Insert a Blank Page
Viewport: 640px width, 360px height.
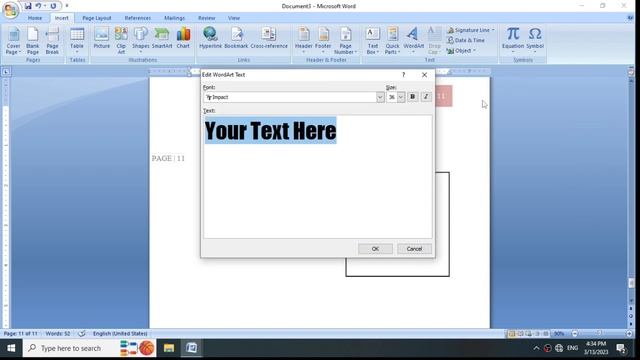[33, 41]
